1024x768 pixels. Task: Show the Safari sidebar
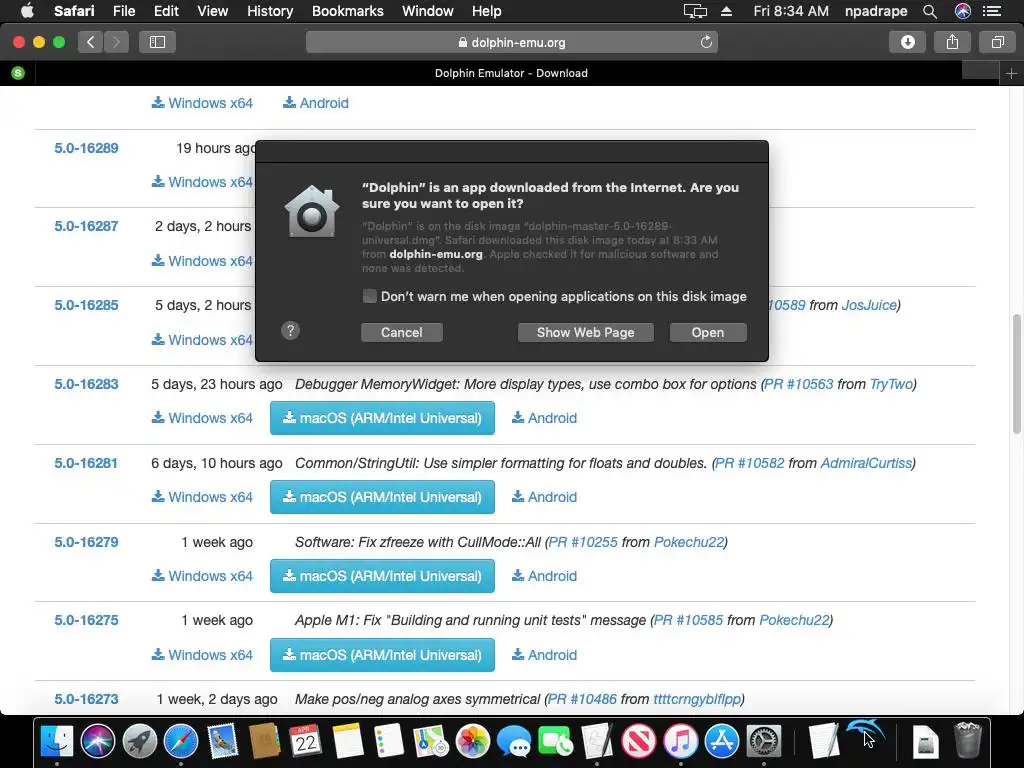coord(157,42)
